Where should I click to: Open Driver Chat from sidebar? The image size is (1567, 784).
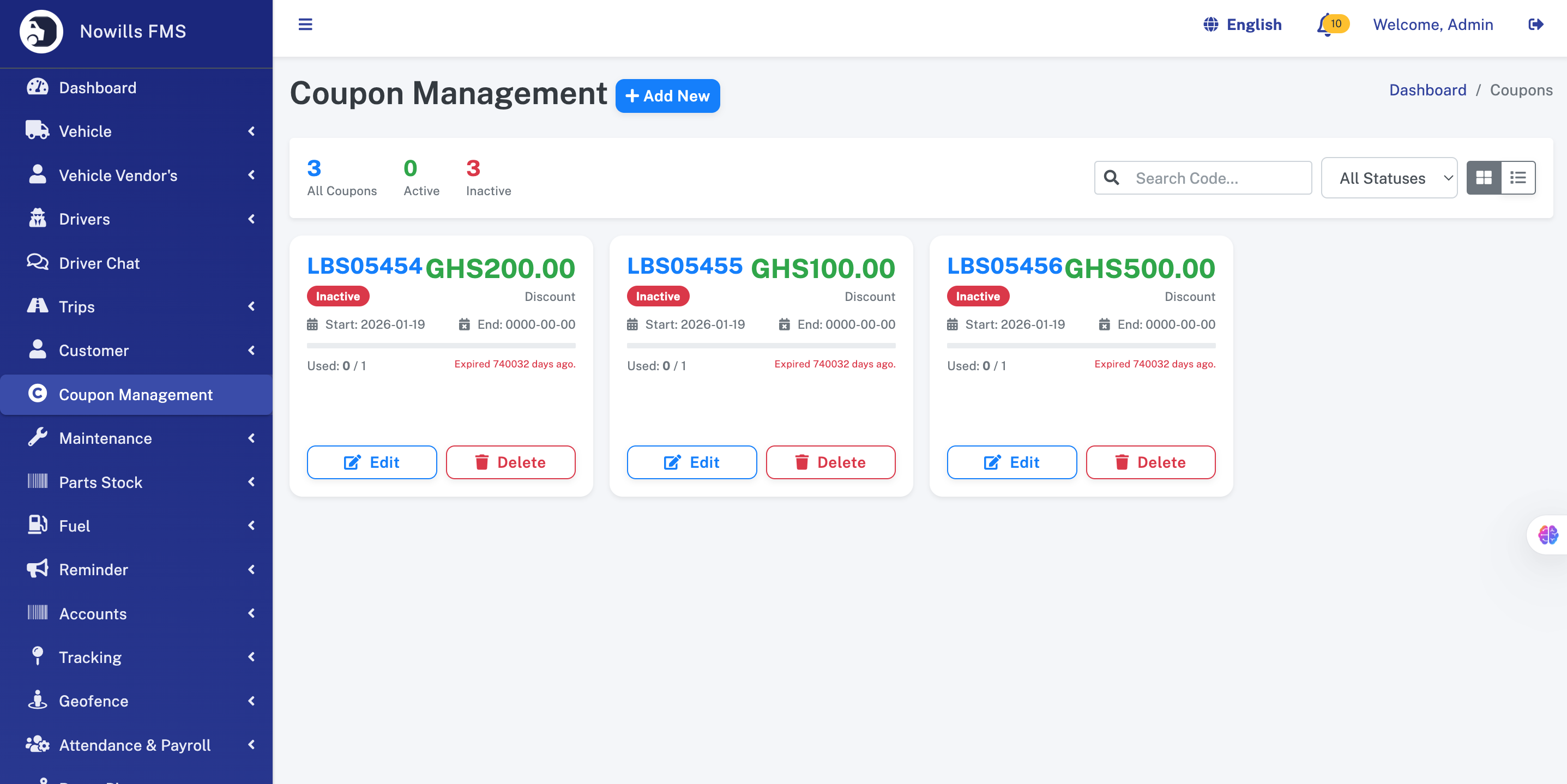(x=99, y=263)
